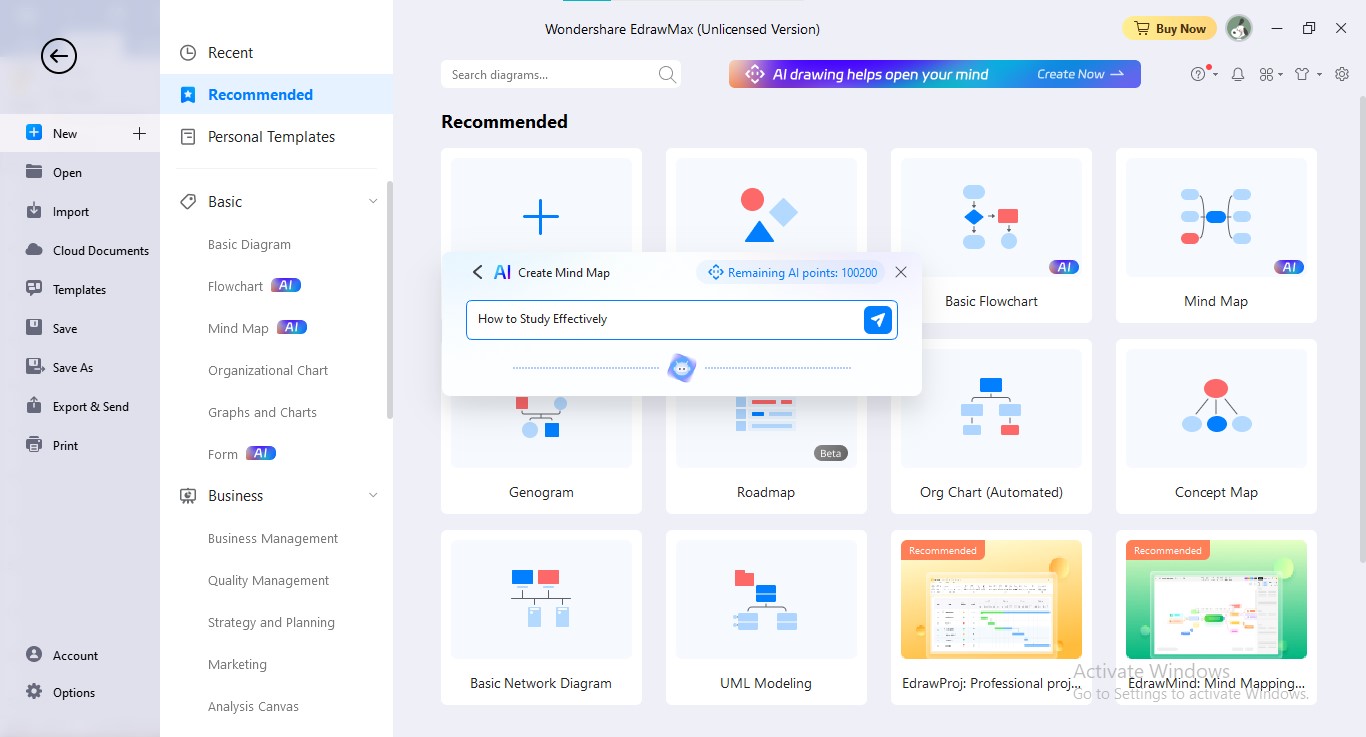This screenshot has height=737, width=1366.
Task: Click the Buy Now button
Action: point(1169,28)
